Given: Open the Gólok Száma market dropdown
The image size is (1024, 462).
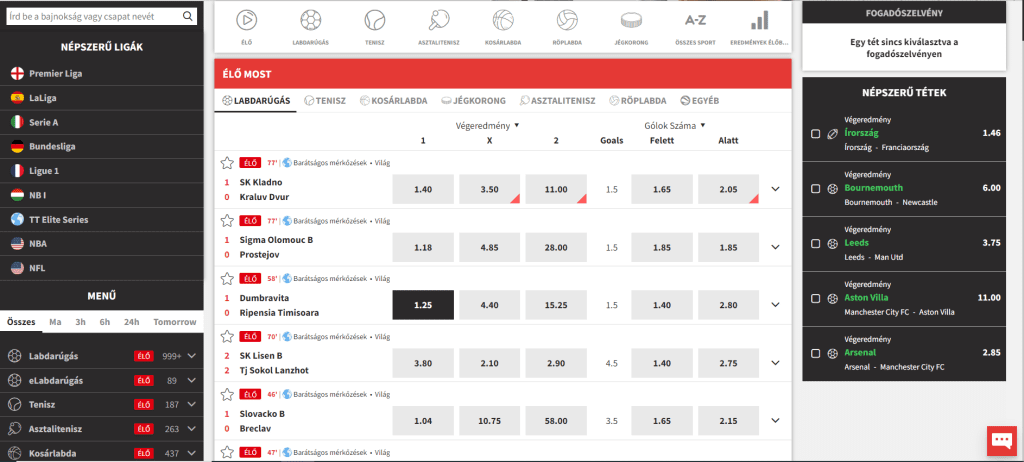Looking at the screenshot, I should point(675,125).
